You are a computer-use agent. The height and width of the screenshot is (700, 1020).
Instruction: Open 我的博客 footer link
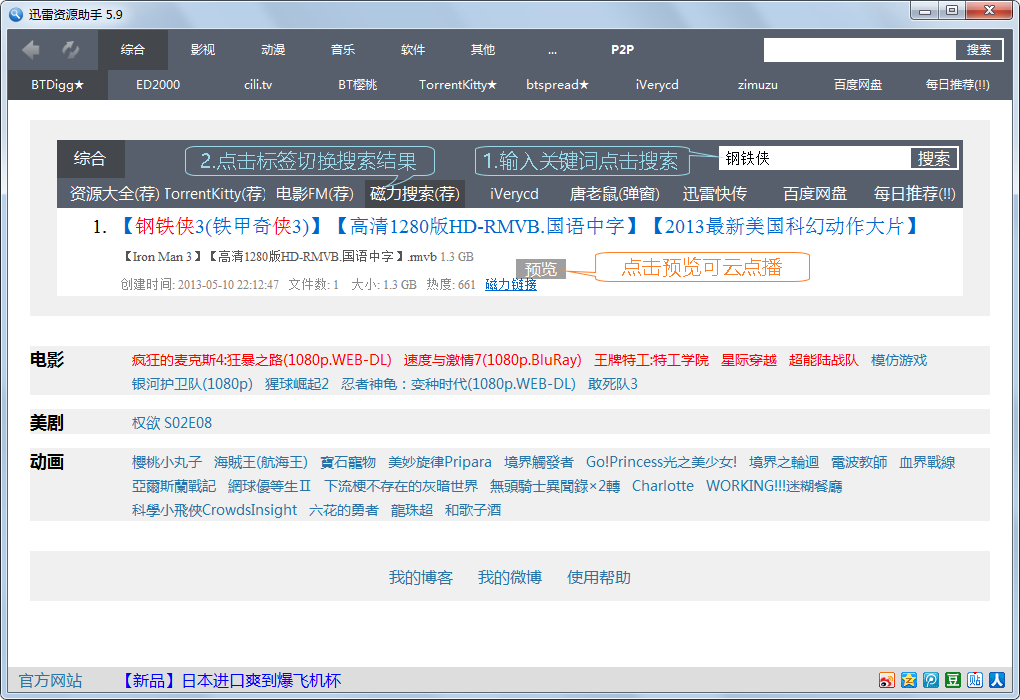(x=421, y=577)
